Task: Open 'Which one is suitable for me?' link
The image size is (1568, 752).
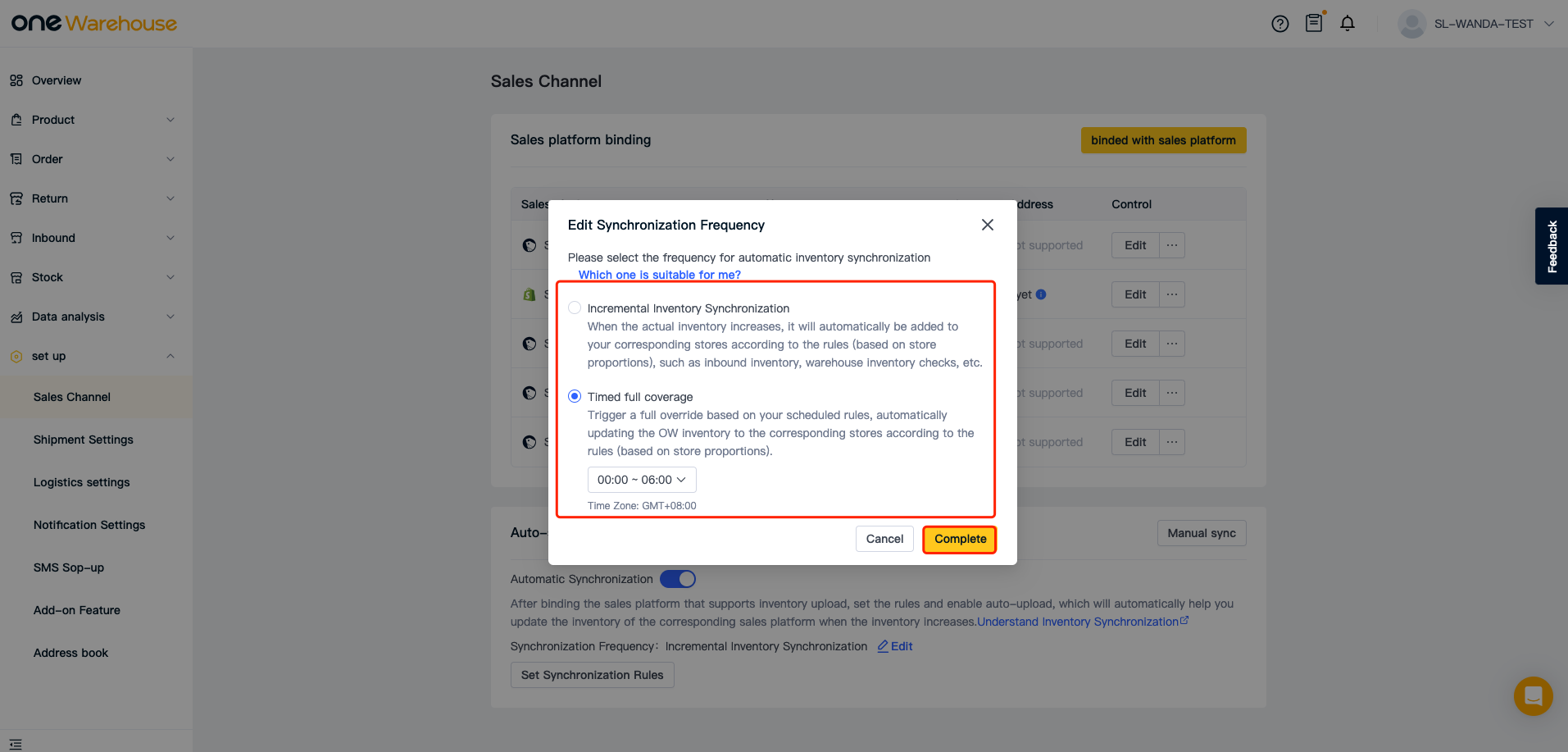Action: click(659, 275)
